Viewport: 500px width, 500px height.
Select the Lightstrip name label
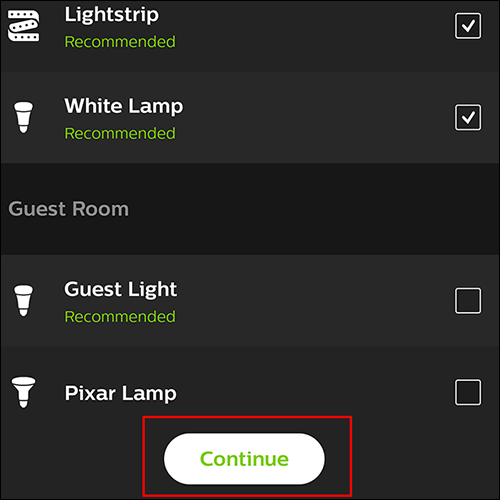112,15
